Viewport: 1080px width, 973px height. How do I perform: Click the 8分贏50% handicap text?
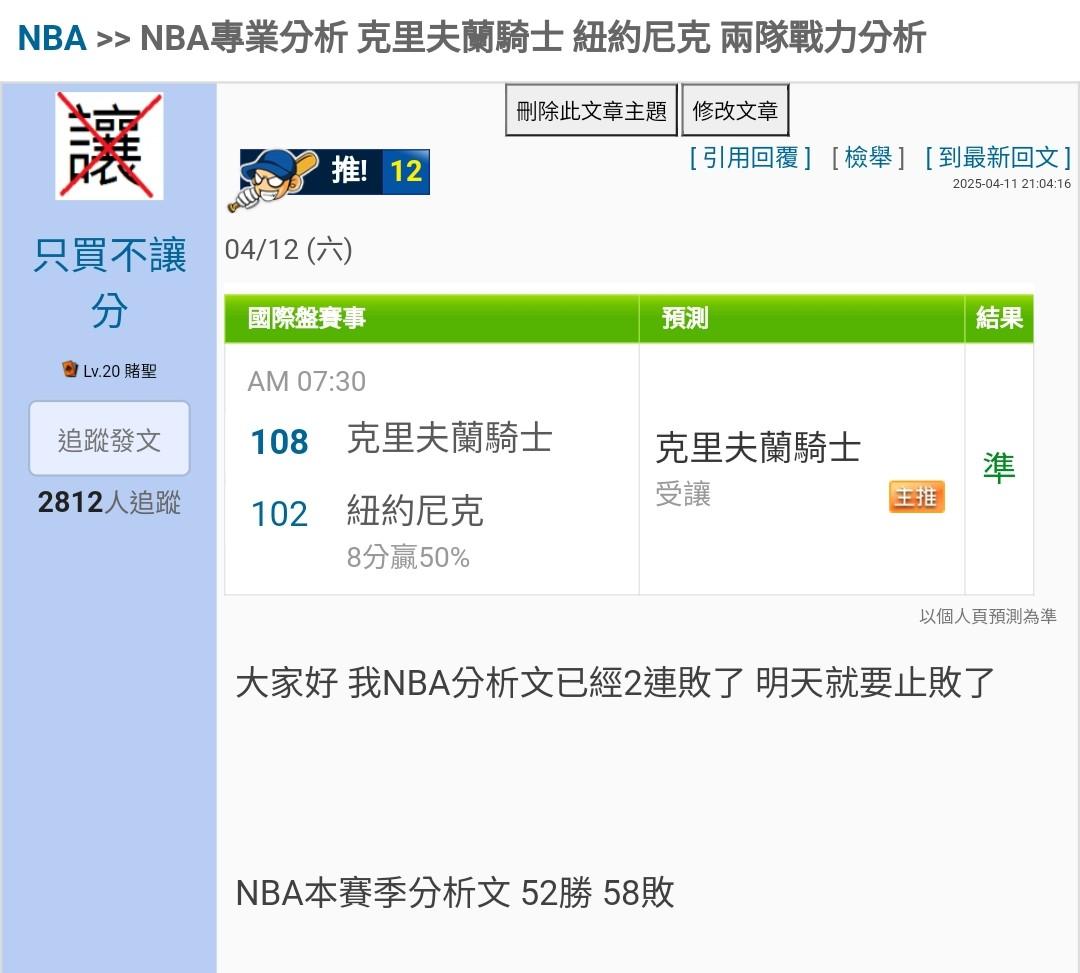coord(408,557)
